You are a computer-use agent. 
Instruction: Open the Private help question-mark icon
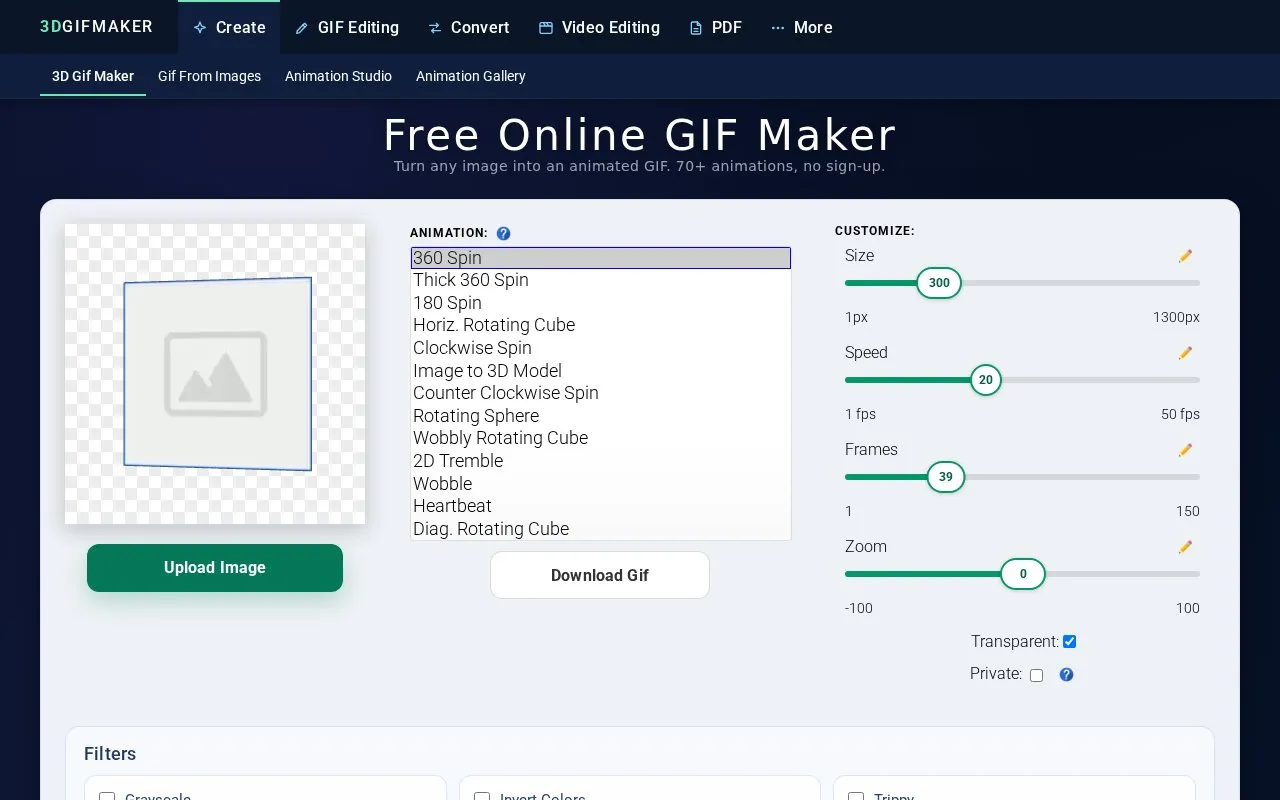(1066, 675)
